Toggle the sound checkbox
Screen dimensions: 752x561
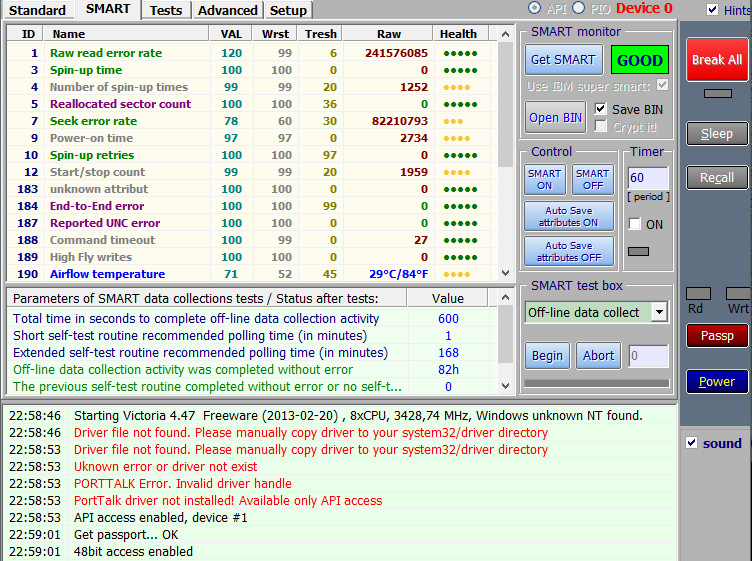click(692, 443)
